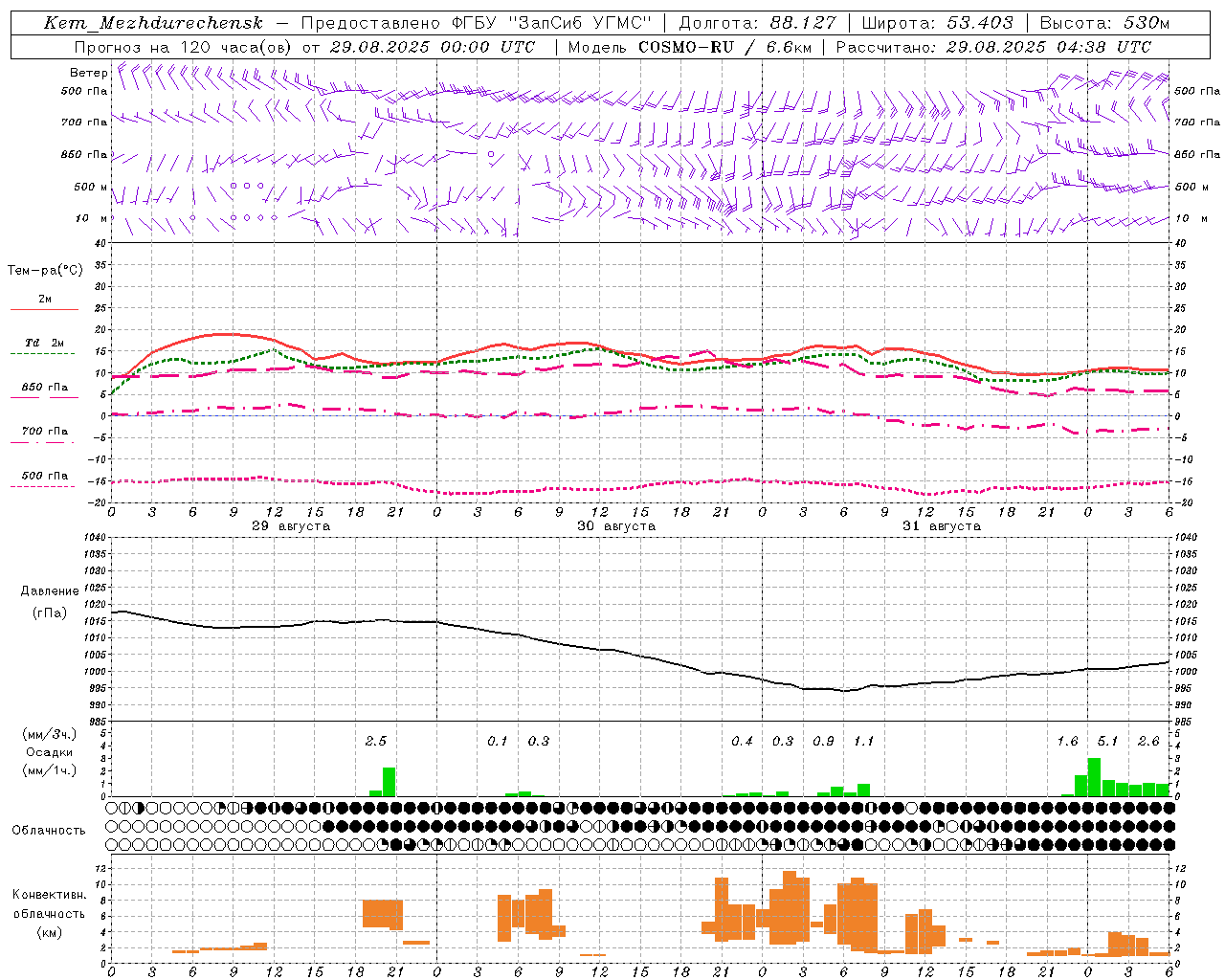Click the Рассчитано: 29.08.2025 04:38 UTC timestamp

tap(993, 47)
